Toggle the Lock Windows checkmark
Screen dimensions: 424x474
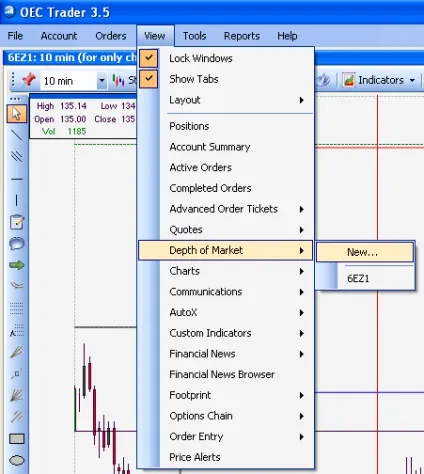pos(149,58)
